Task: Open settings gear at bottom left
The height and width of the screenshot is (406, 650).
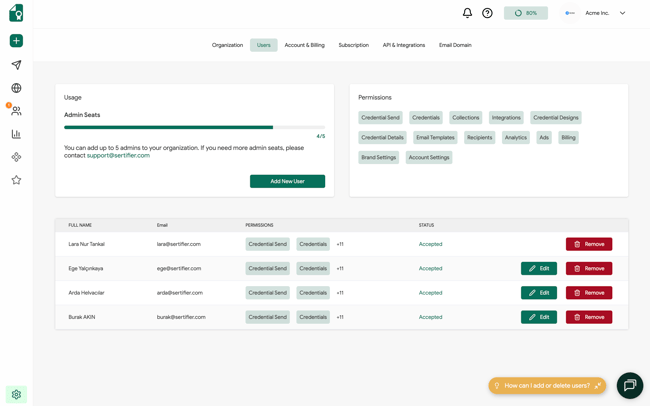Action: [16, 394]
